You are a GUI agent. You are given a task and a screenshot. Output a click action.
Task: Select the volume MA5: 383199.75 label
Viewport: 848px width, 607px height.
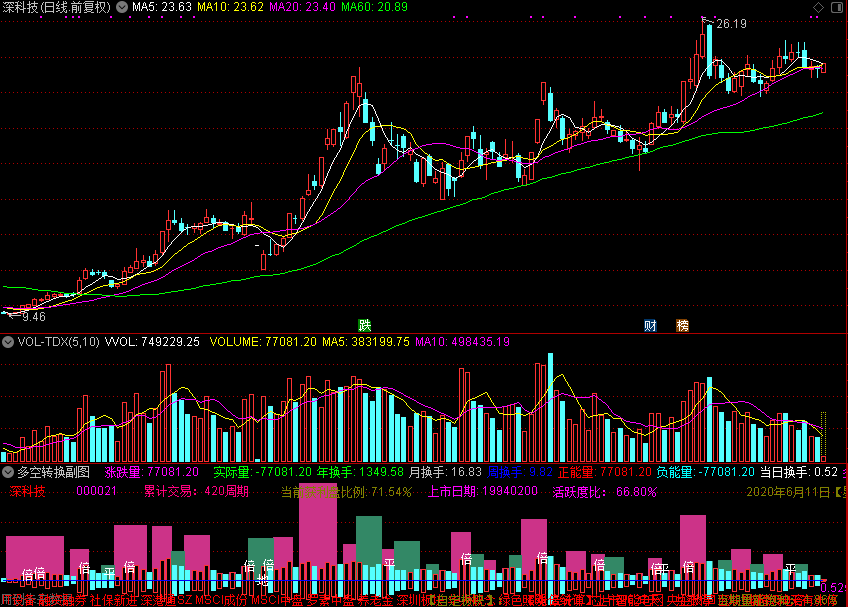366,342
